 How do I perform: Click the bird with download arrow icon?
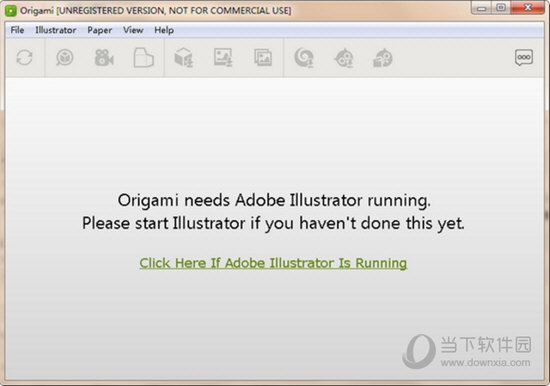(344, 58)
